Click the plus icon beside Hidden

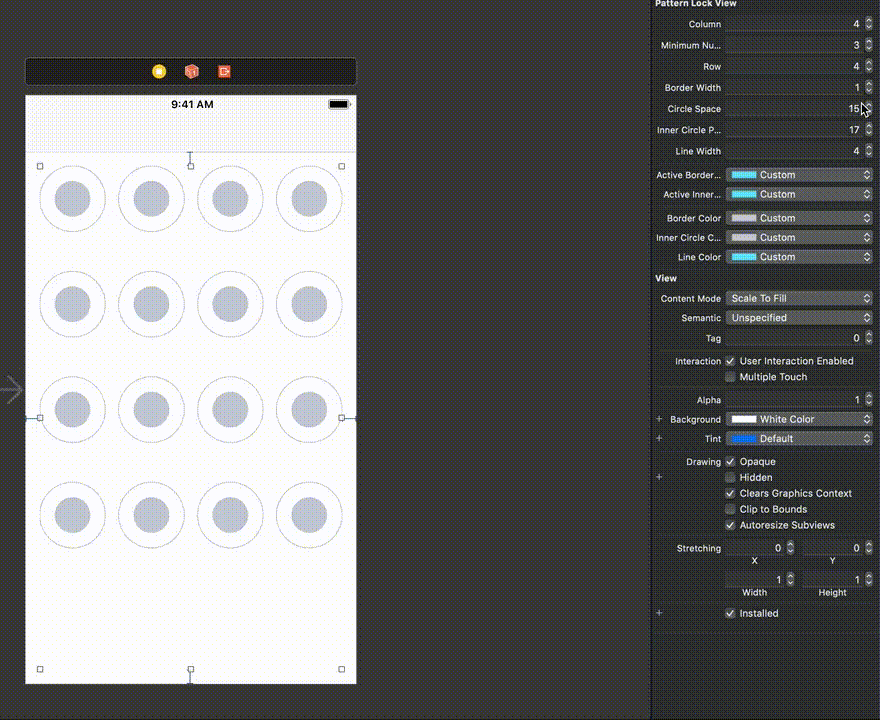tap(659, 477)
